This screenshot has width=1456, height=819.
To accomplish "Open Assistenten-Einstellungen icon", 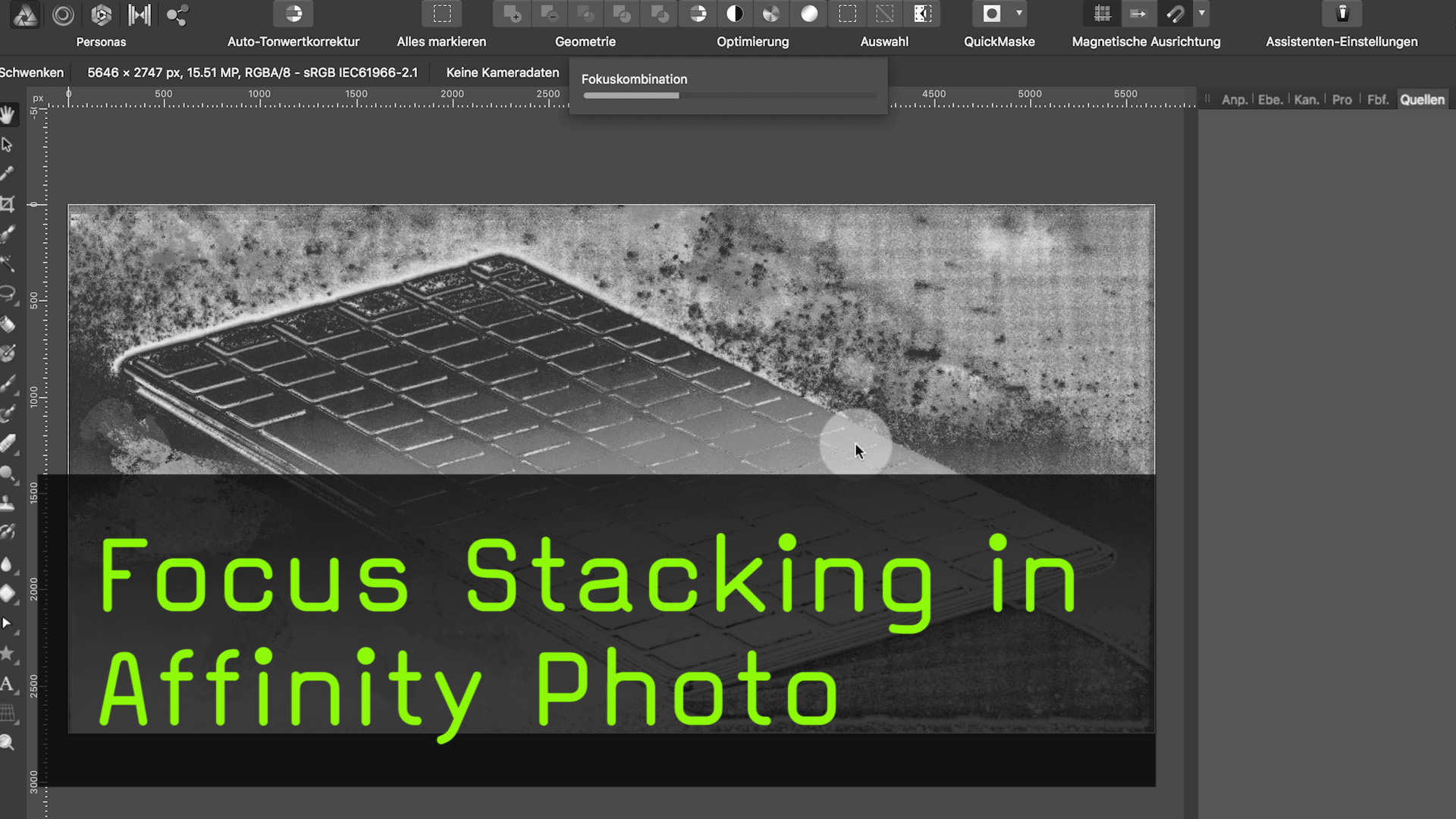I will coord(1342,14).
